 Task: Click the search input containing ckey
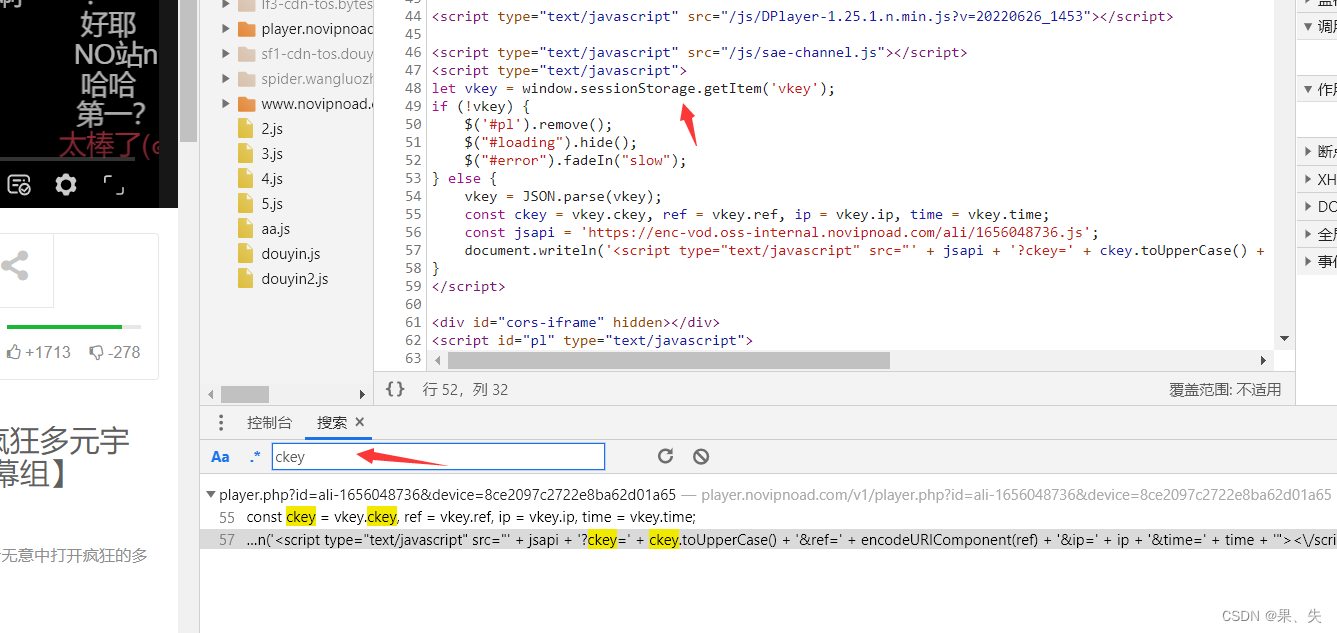pyautogui.click(x=438, y=457)
